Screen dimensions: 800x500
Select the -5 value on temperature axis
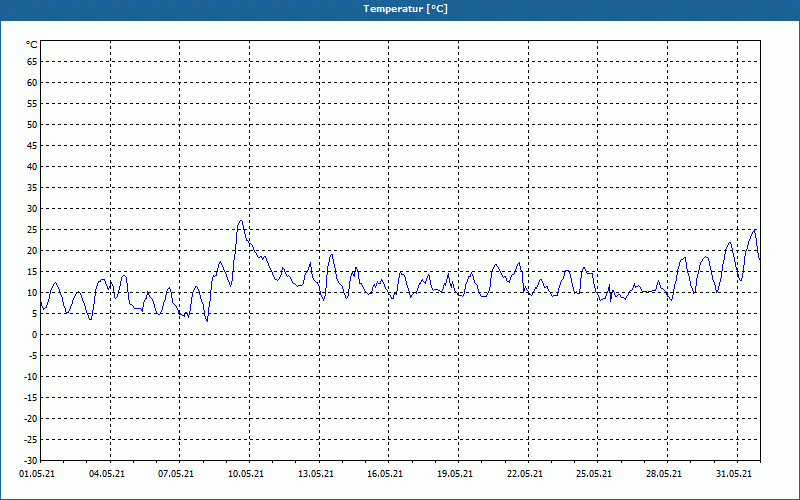(x=33, y=356)
